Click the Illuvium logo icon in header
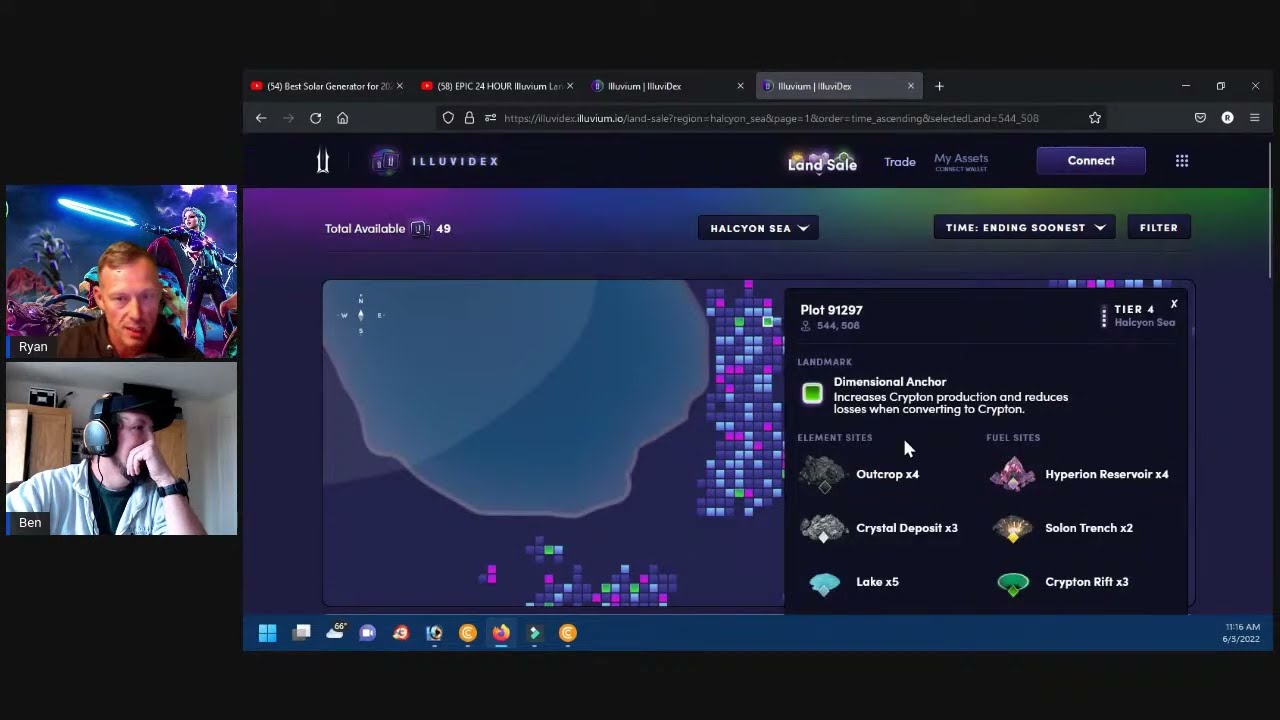The height and width of the screenshot is (720, 1280). pos(322,161)
